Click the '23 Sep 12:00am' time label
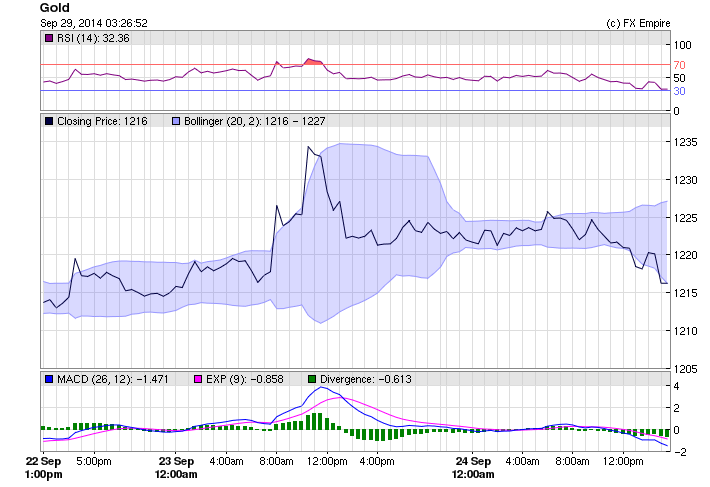This screenshot has width=710, height=487. [176, 468]
